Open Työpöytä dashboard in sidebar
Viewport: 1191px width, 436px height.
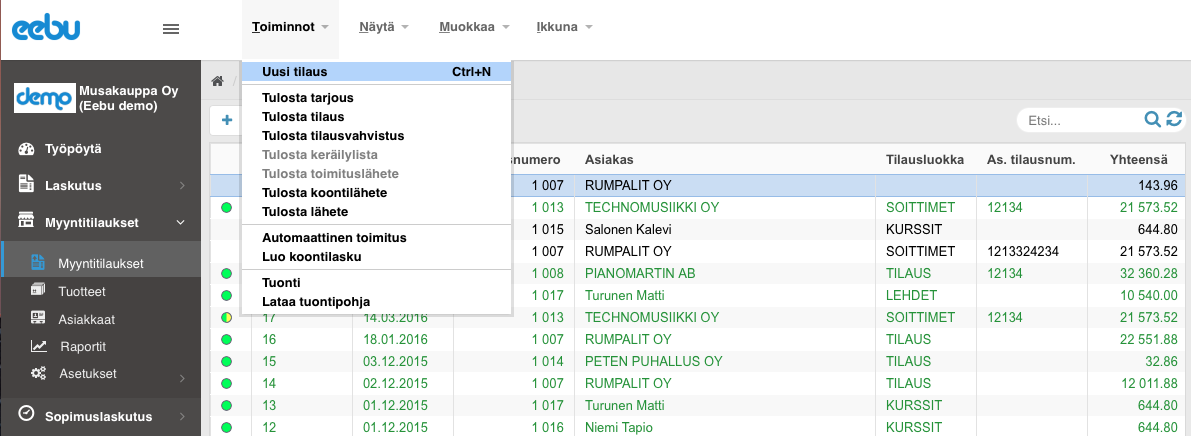click(x=73, y=149)
